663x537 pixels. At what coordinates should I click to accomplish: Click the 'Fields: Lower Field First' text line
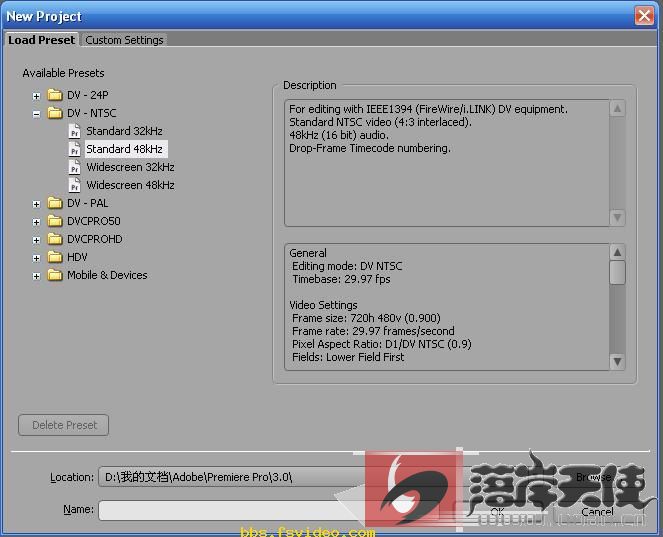click(348, 357)
